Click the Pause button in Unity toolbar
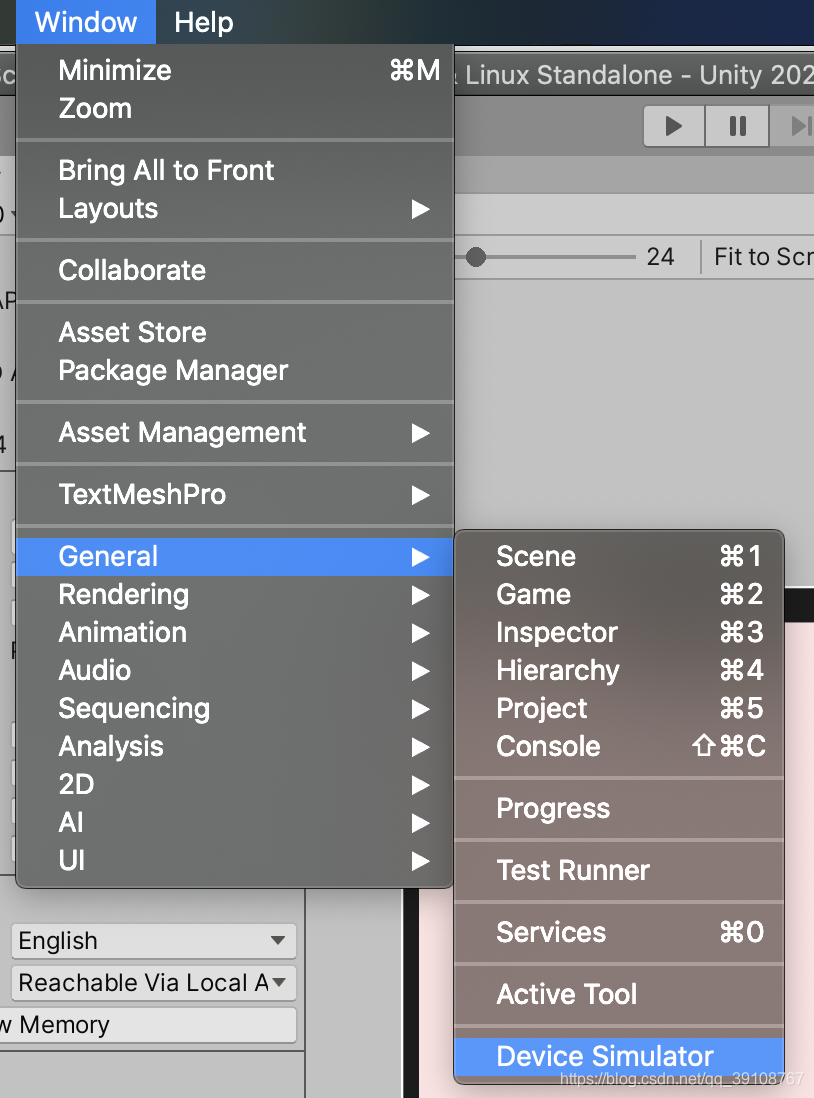 coord(737,126)
